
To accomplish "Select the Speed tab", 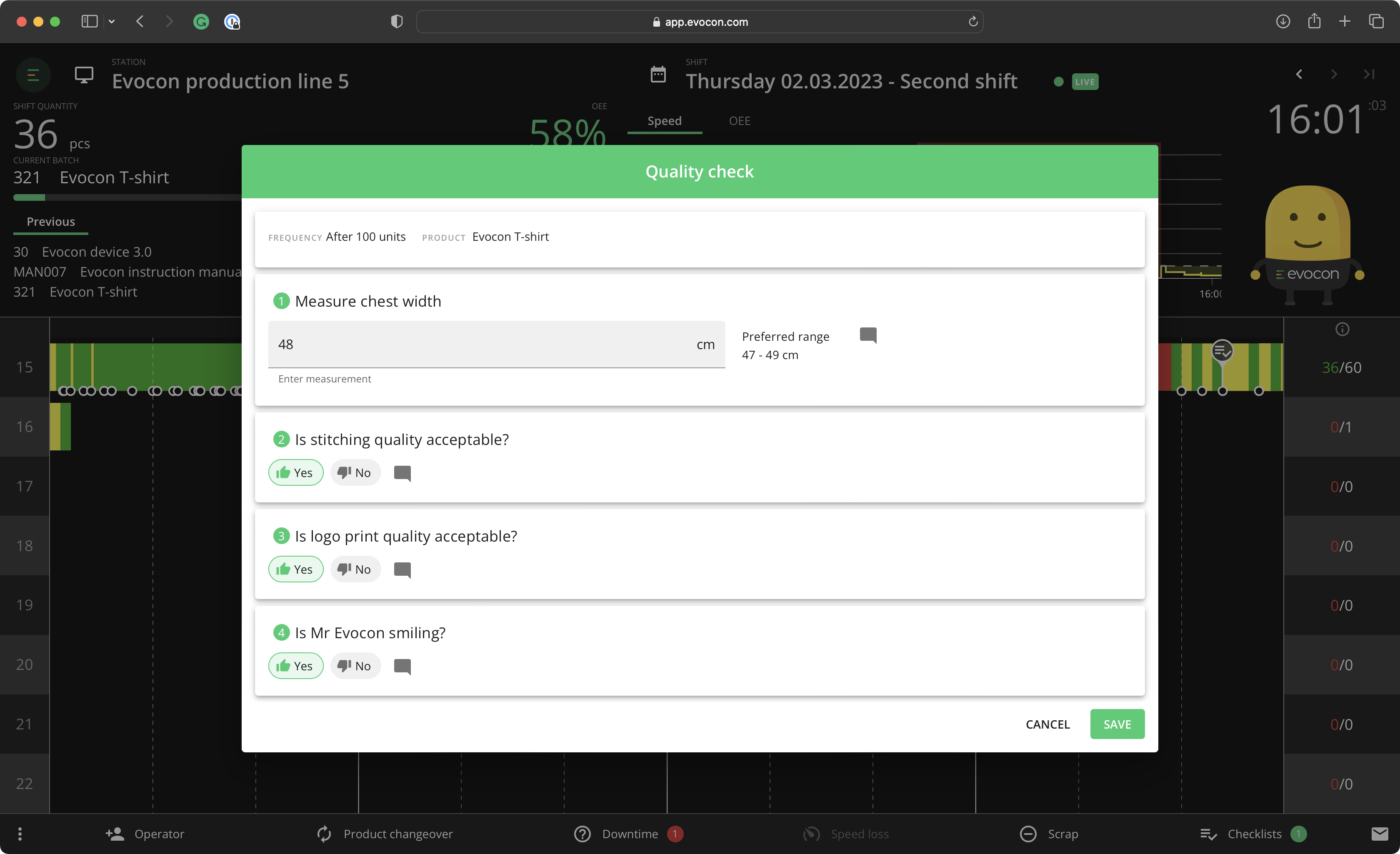I will pyautogui.click(x=664, y=120).
